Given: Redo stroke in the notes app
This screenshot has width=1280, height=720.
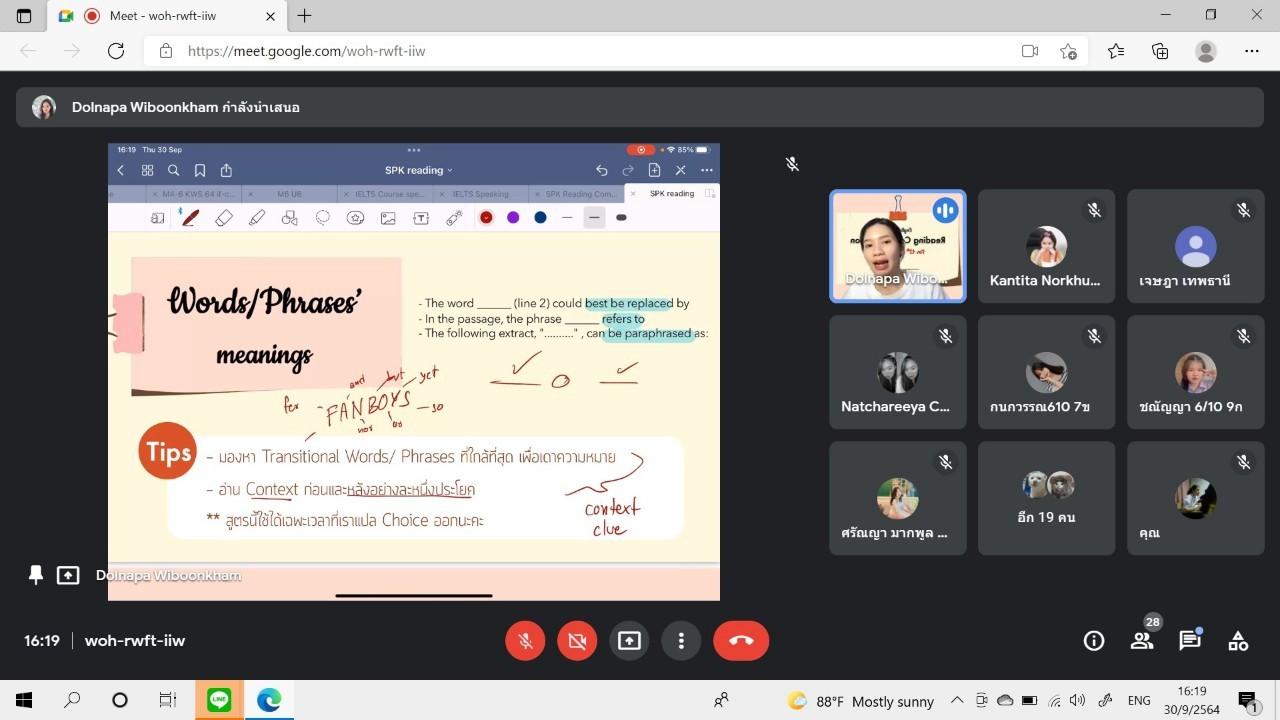Looking at the screenshot, I should point(628,170).
